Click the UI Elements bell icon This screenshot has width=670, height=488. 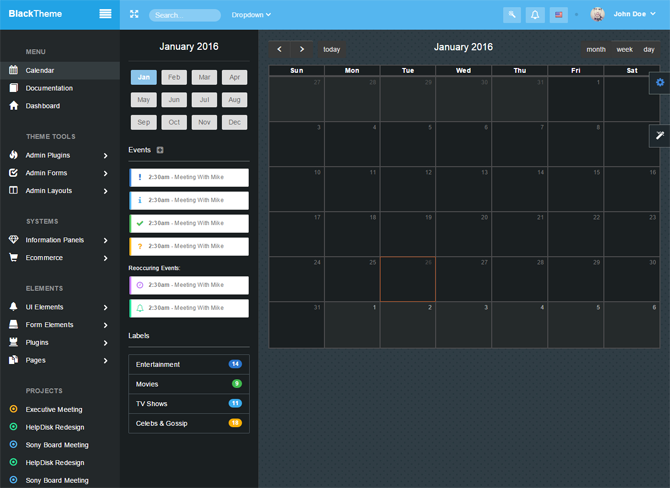click(14, 306)
